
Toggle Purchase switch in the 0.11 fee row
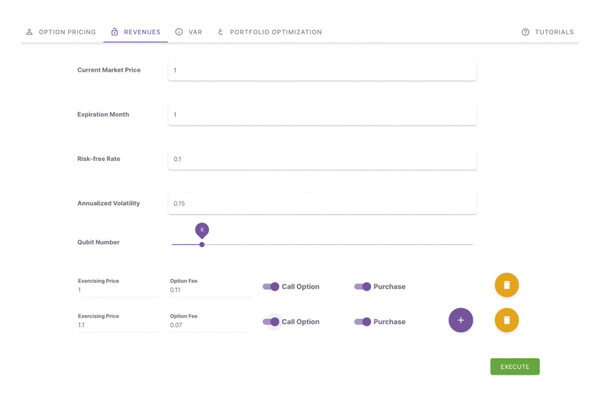pos(363,287)
